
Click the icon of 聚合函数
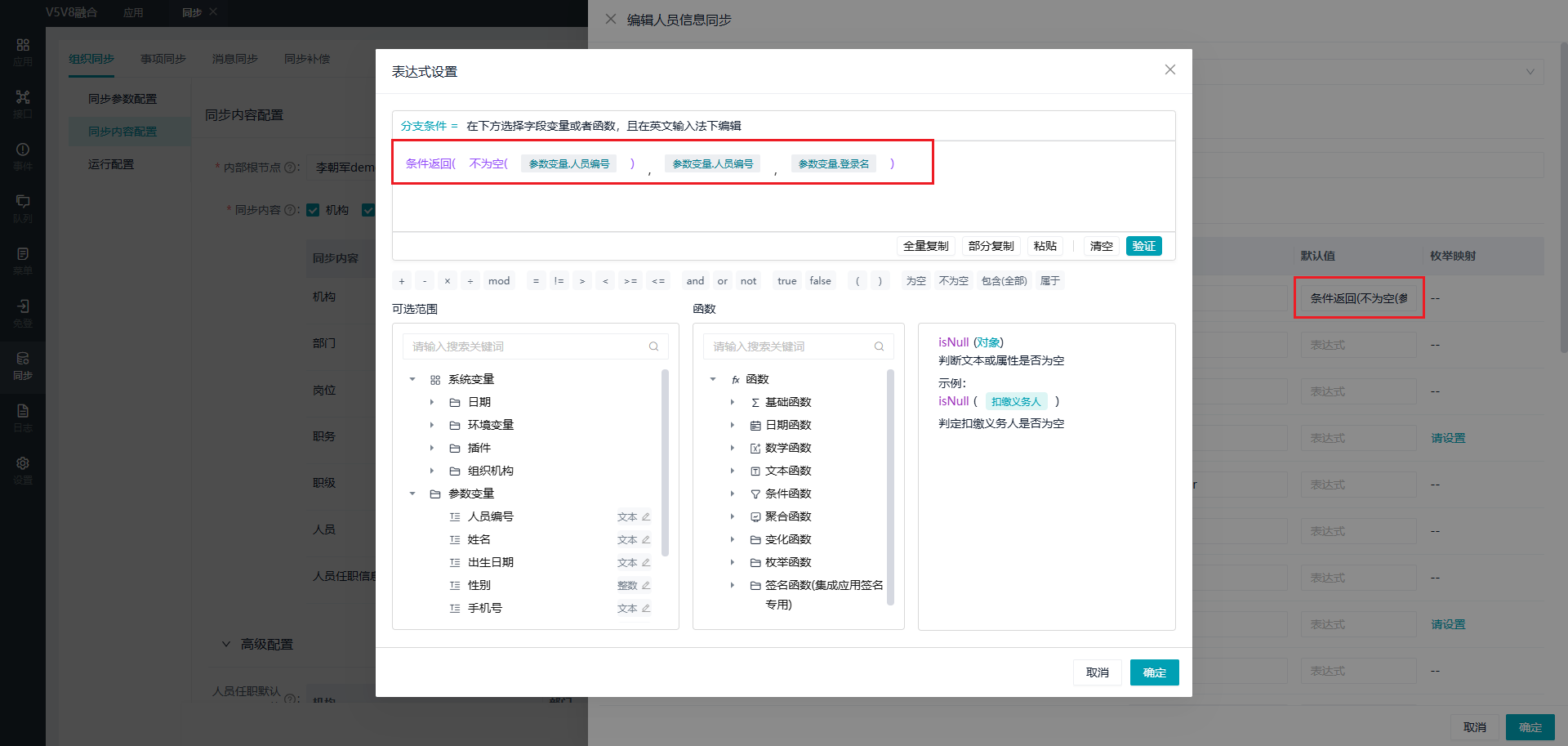click(x=755, y=516)
